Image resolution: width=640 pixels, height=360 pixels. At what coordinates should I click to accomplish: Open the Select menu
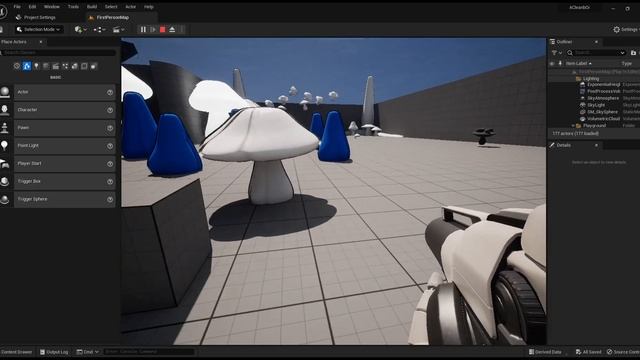pyautogui.click(x=111, y=7)
